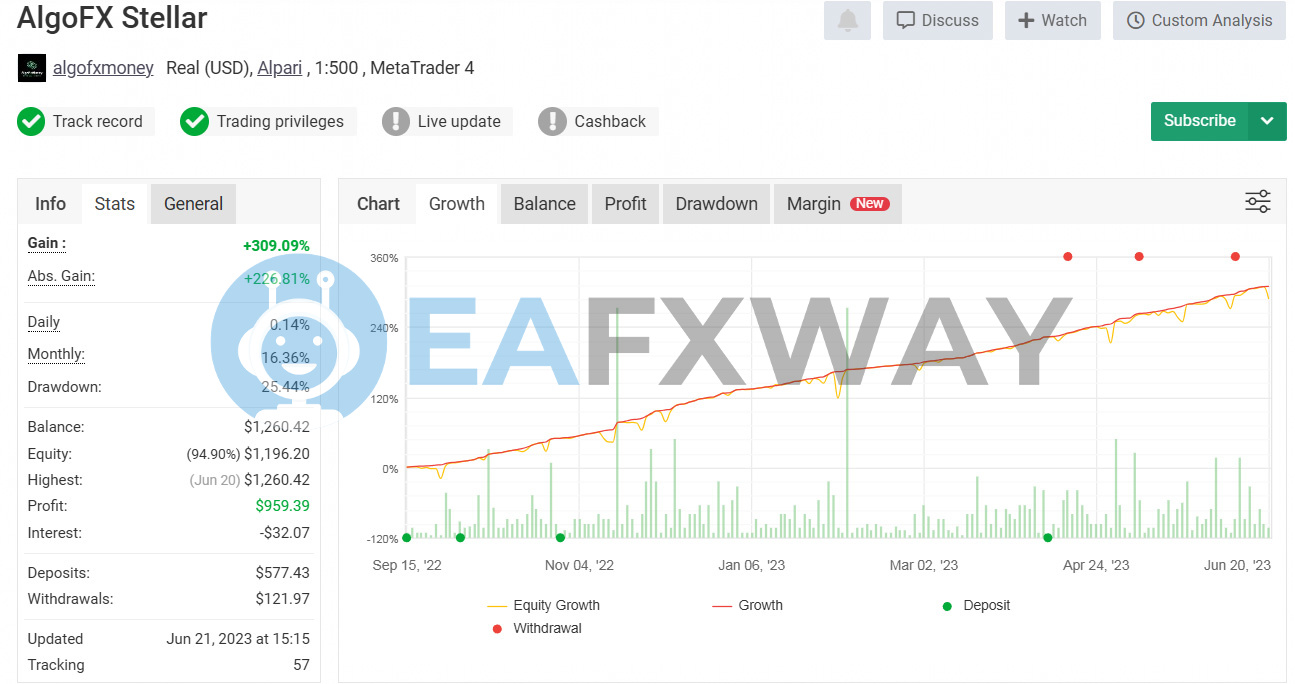Switch to the Profit chart tab
The width and height of the screenshot is (1295, 684).
click(626, 204)
